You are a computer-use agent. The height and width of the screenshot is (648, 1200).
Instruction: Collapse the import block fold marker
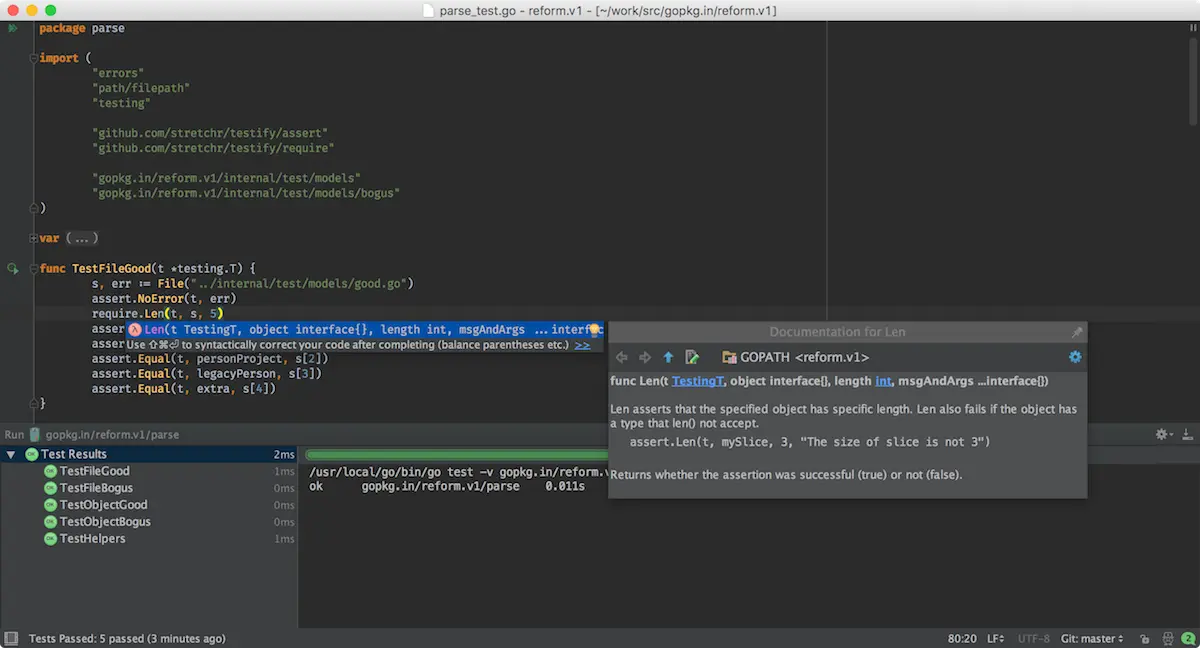pyautogui.click(x=33, y=58)
